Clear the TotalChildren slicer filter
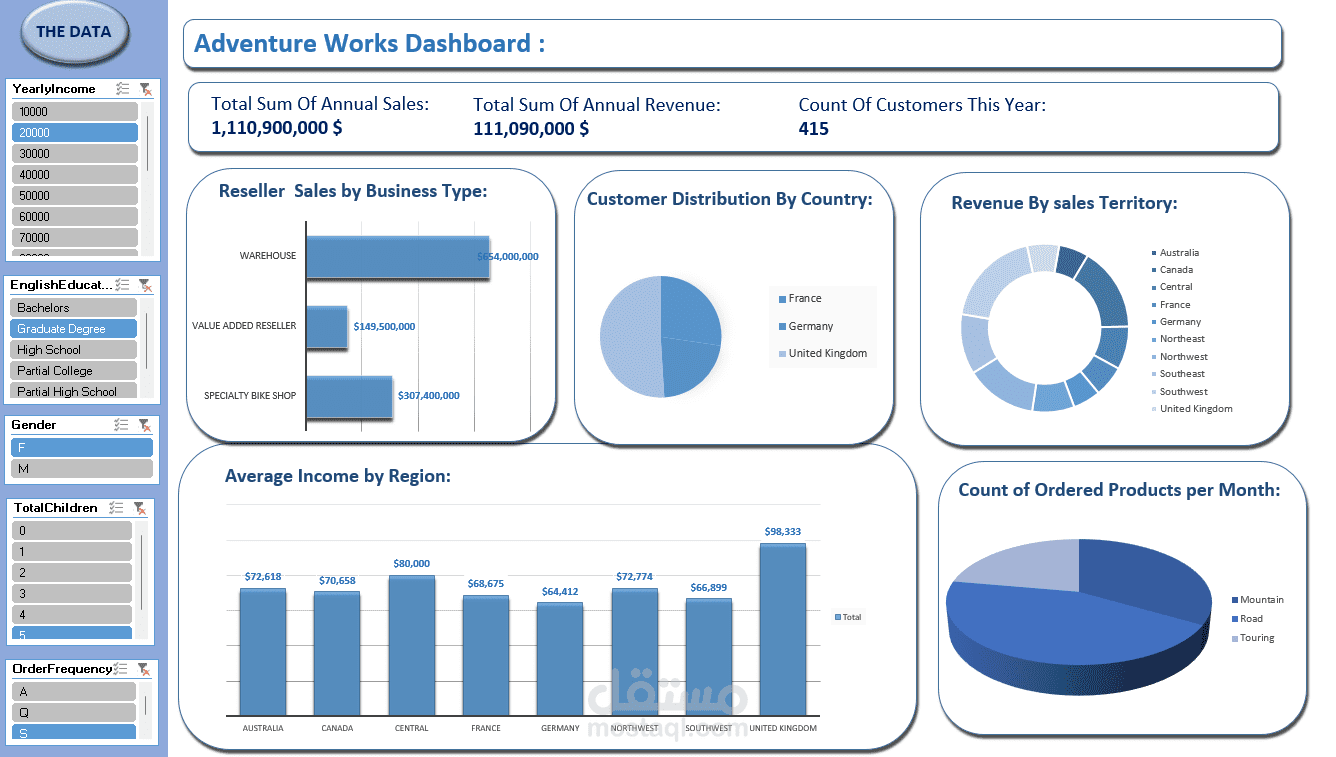 pyautogui.click(x=140, y=508)
